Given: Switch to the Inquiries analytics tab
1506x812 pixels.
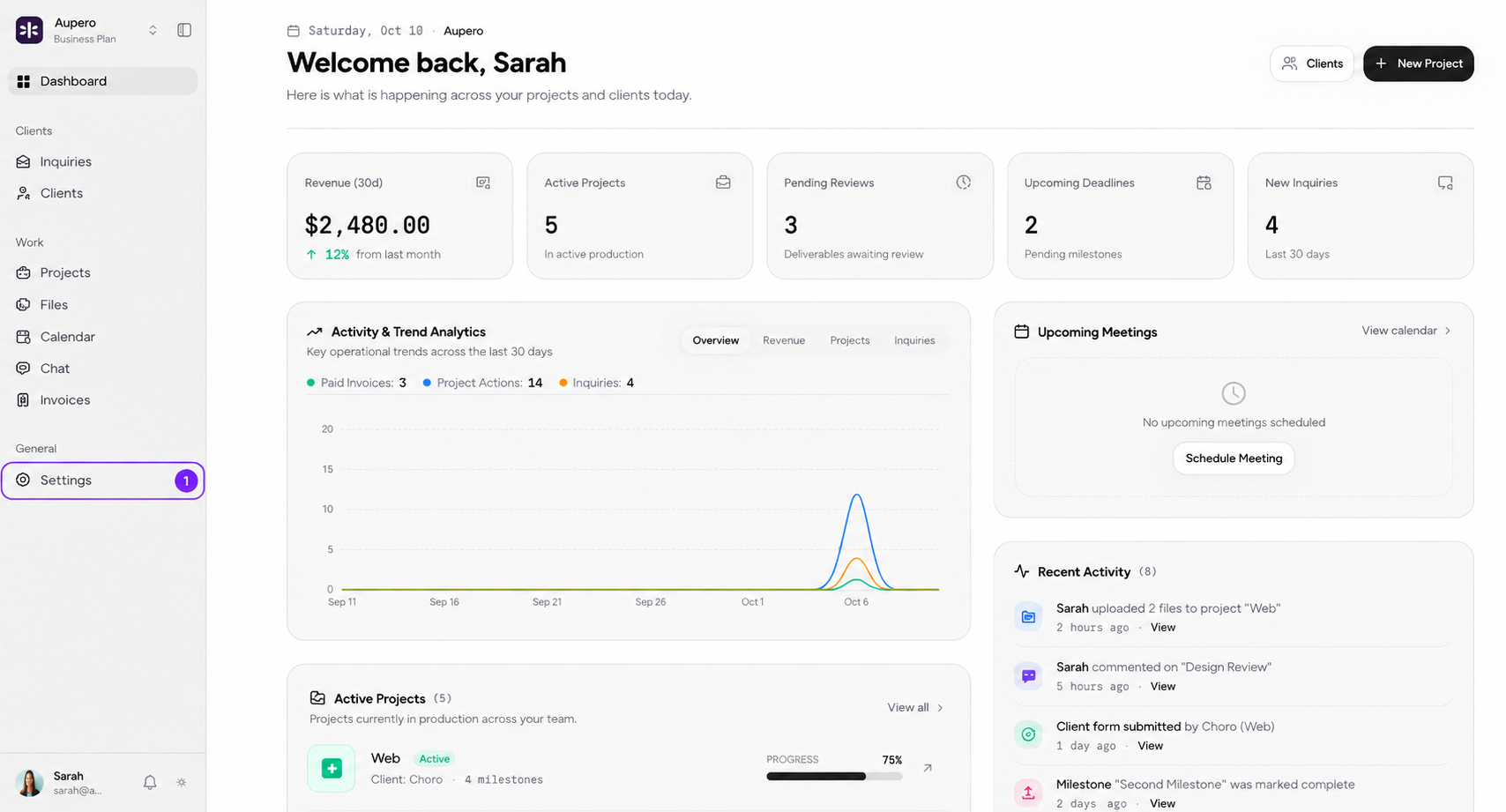Looking at the screenshot, I should tap(914, 340).
